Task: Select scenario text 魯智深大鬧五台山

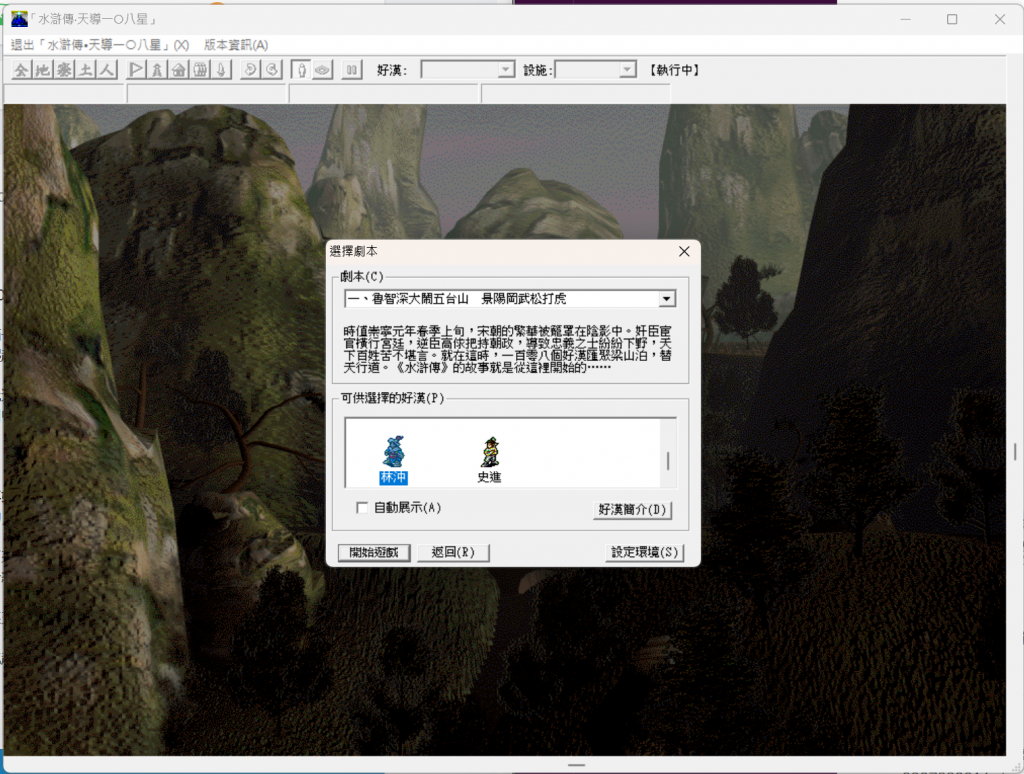Action: point(420,299)
